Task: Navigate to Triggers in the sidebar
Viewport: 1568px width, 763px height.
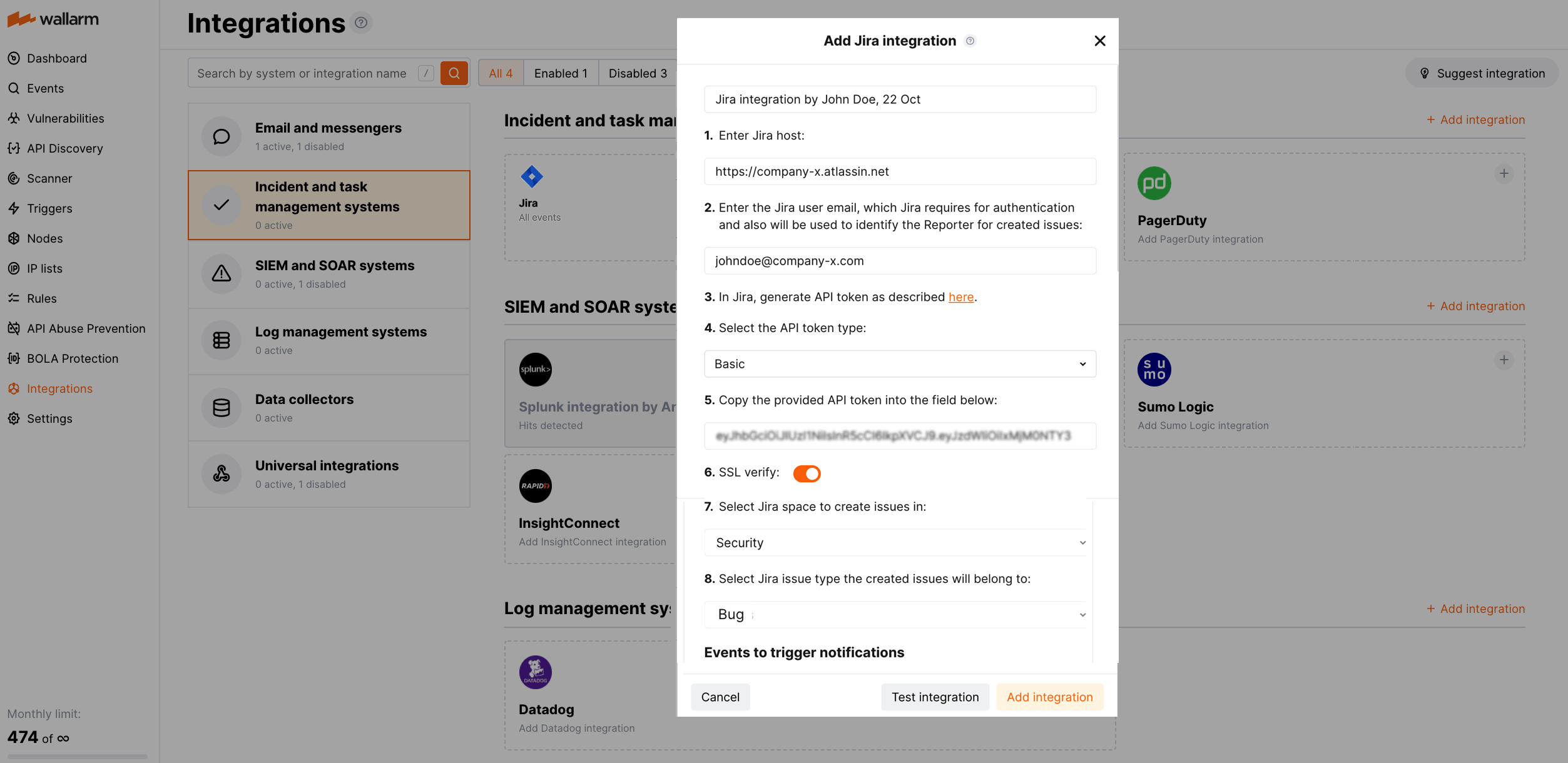Action: click(49, 208)
